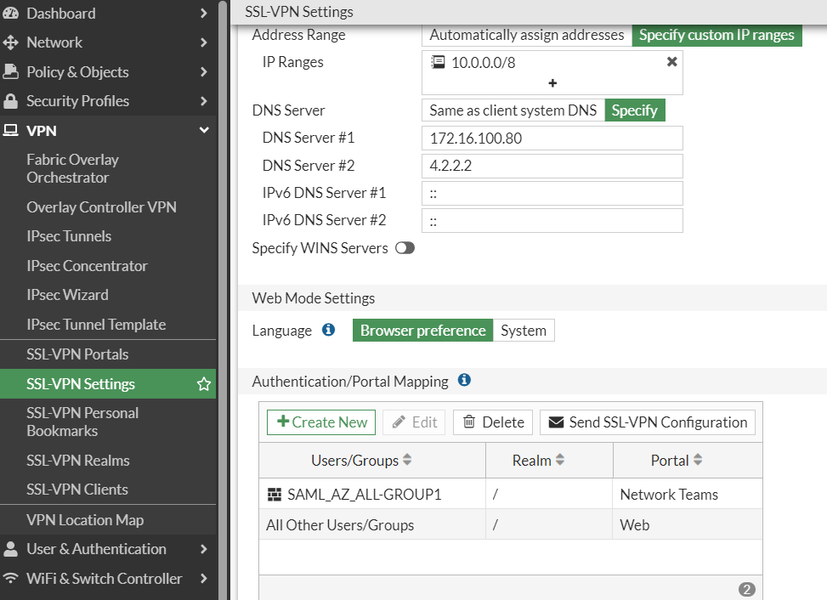Click the DNS Server #1 input field
The image size is (827, 600).
click(x=552, y=138)
